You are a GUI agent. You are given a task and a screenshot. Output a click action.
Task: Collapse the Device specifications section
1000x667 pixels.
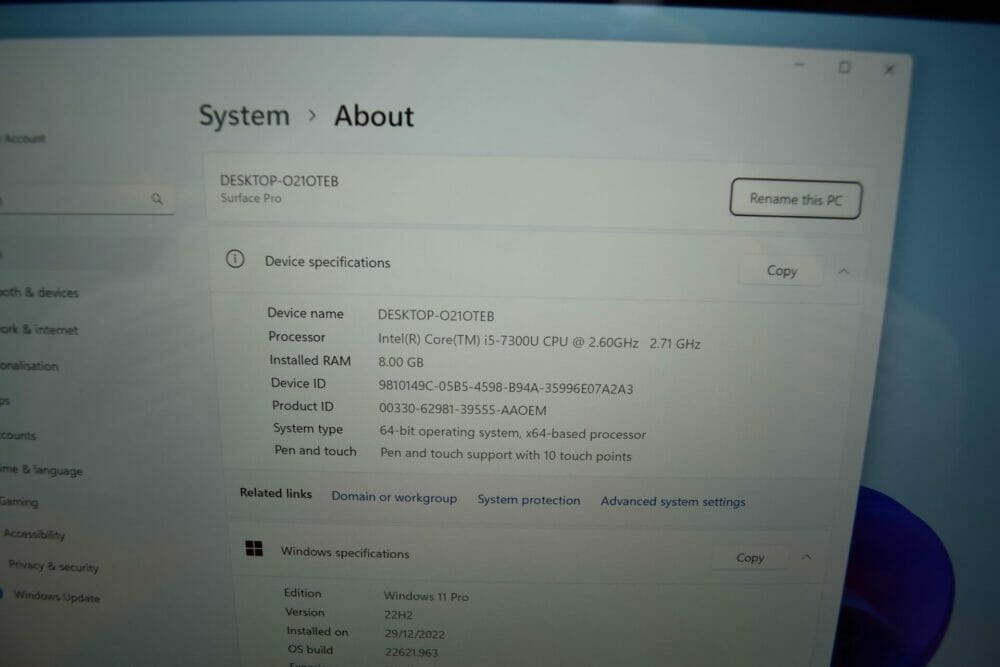point(843,272)
